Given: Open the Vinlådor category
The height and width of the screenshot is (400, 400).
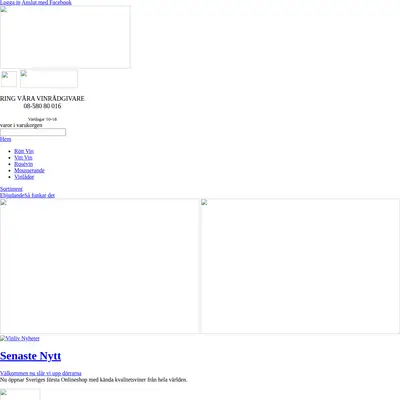Looking at the screenshot, I should [24, 177].
